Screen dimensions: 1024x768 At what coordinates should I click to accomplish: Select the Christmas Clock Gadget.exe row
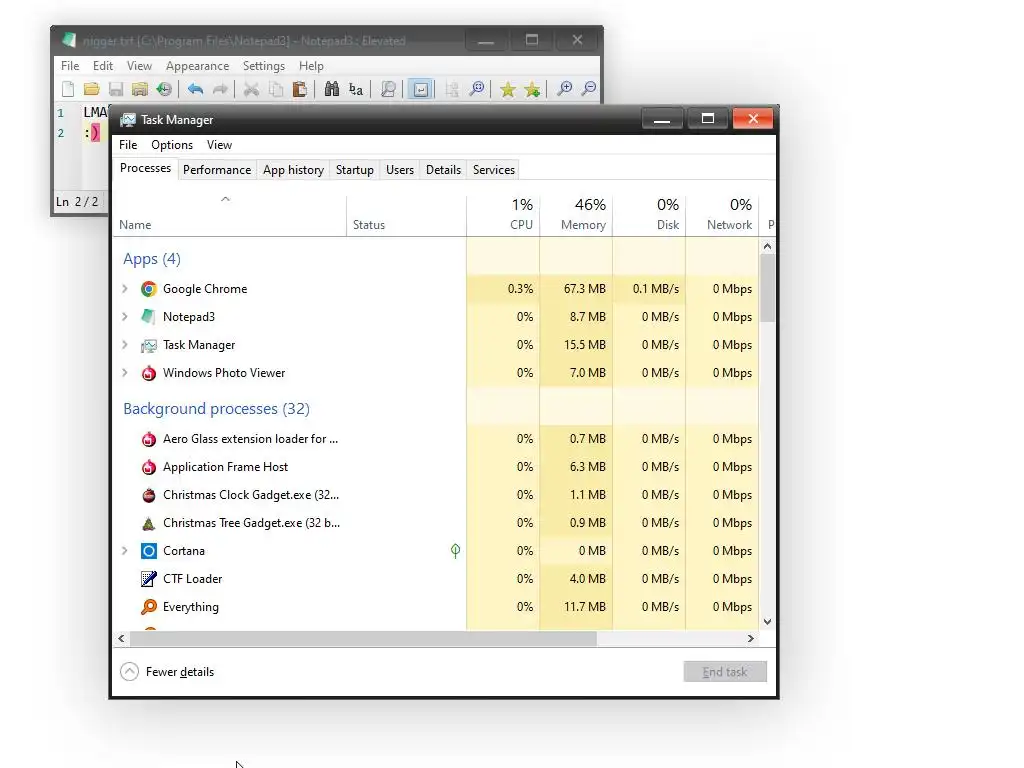coord(435,495)
